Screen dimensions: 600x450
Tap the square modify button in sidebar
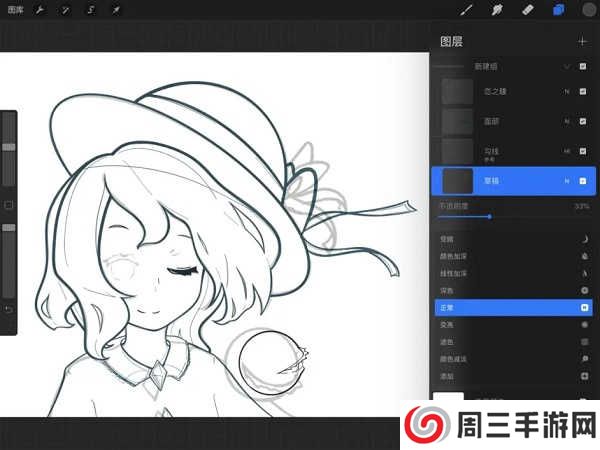coord(8,205)
